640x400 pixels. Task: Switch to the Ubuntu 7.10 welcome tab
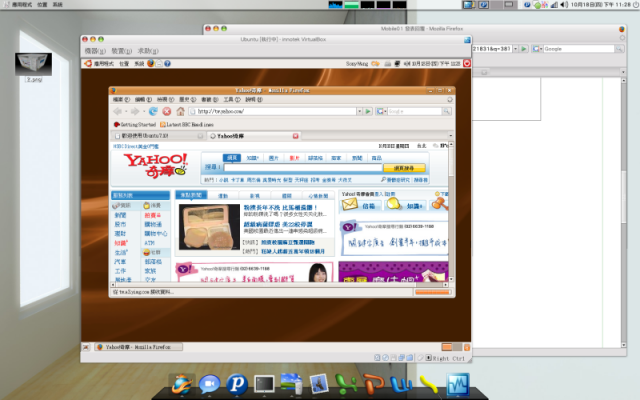click(x=158, y=136)
